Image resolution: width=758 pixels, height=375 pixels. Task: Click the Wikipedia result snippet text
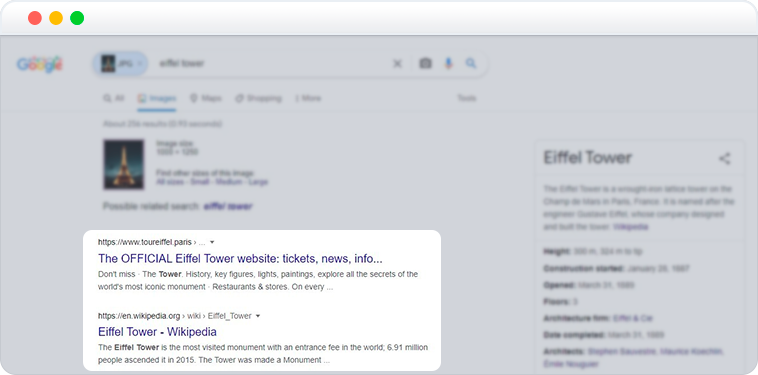pos(263,354)
